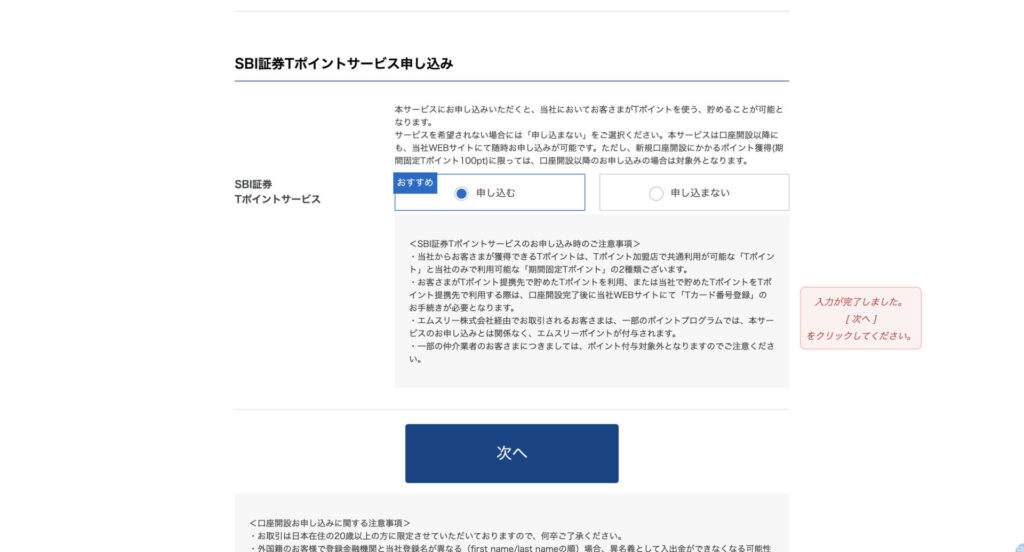Viewport: 1024px width, 552px height.
Task: Select the 申し込む radio option
Action: pos(489,193)
